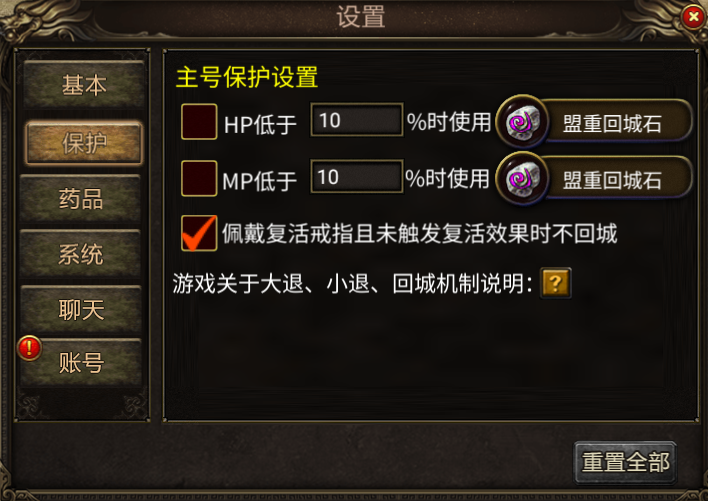Click the HP row return stone icon

pos(522,122)
